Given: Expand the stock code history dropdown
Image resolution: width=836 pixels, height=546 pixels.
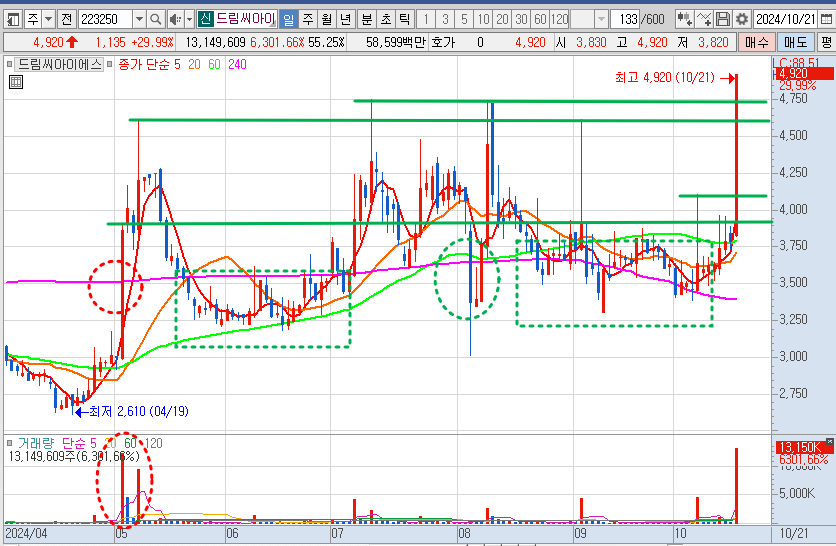Looking at the screenshot, I should (139, 20).
